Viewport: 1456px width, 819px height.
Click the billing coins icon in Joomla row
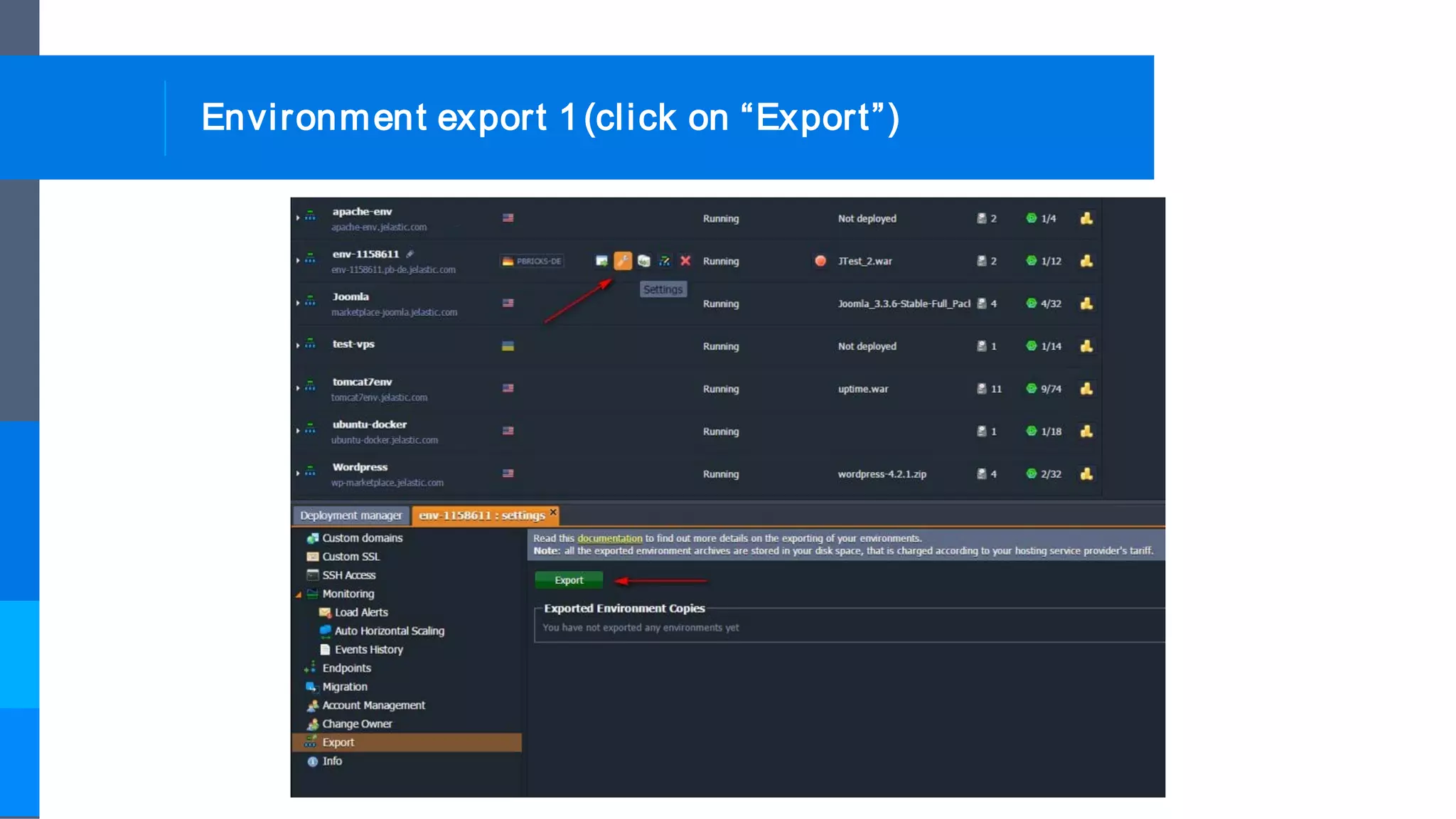point(1086,304)
